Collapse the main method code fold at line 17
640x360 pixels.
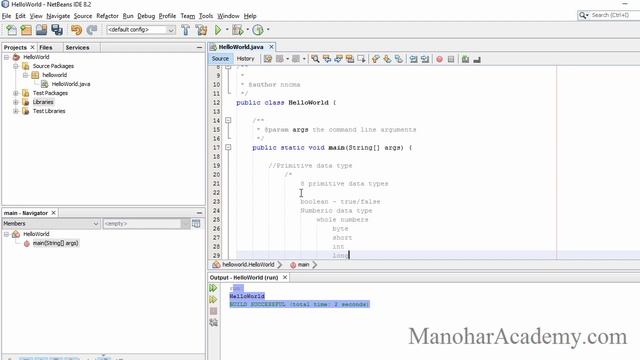coord(228,147)
